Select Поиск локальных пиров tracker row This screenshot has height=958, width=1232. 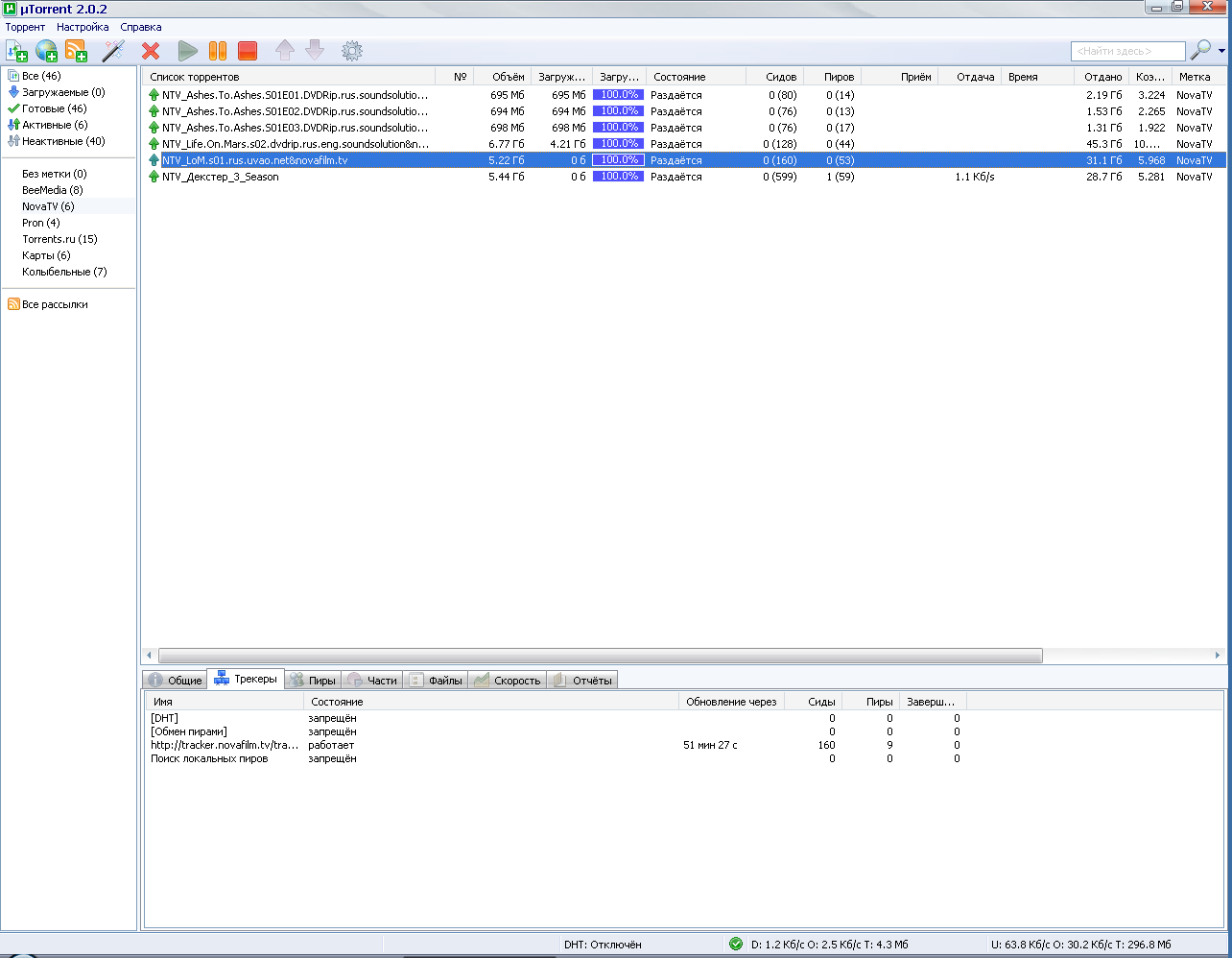555,758
